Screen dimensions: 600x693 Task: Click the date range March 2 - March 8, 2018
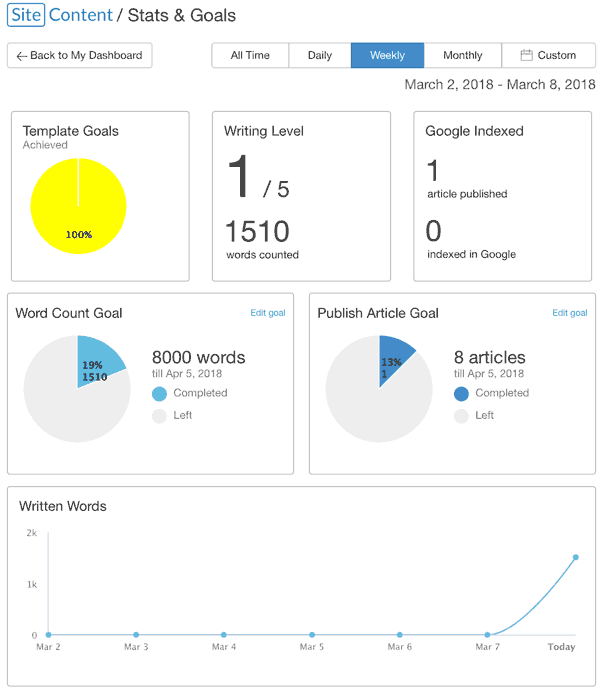tap(500, 84)
